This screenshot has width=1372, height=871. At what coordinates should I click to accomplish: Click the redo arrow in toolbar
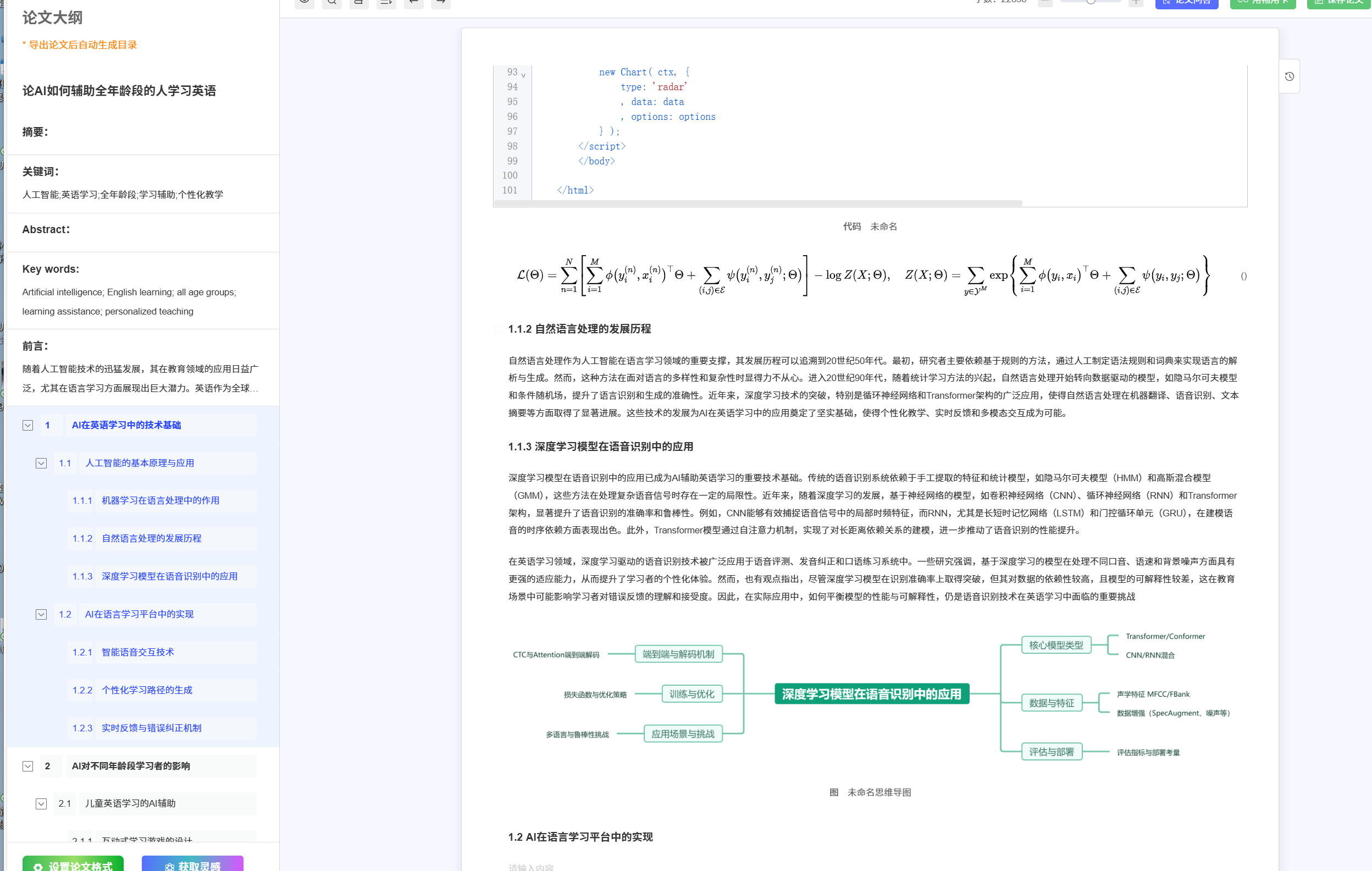coord(440,2)
